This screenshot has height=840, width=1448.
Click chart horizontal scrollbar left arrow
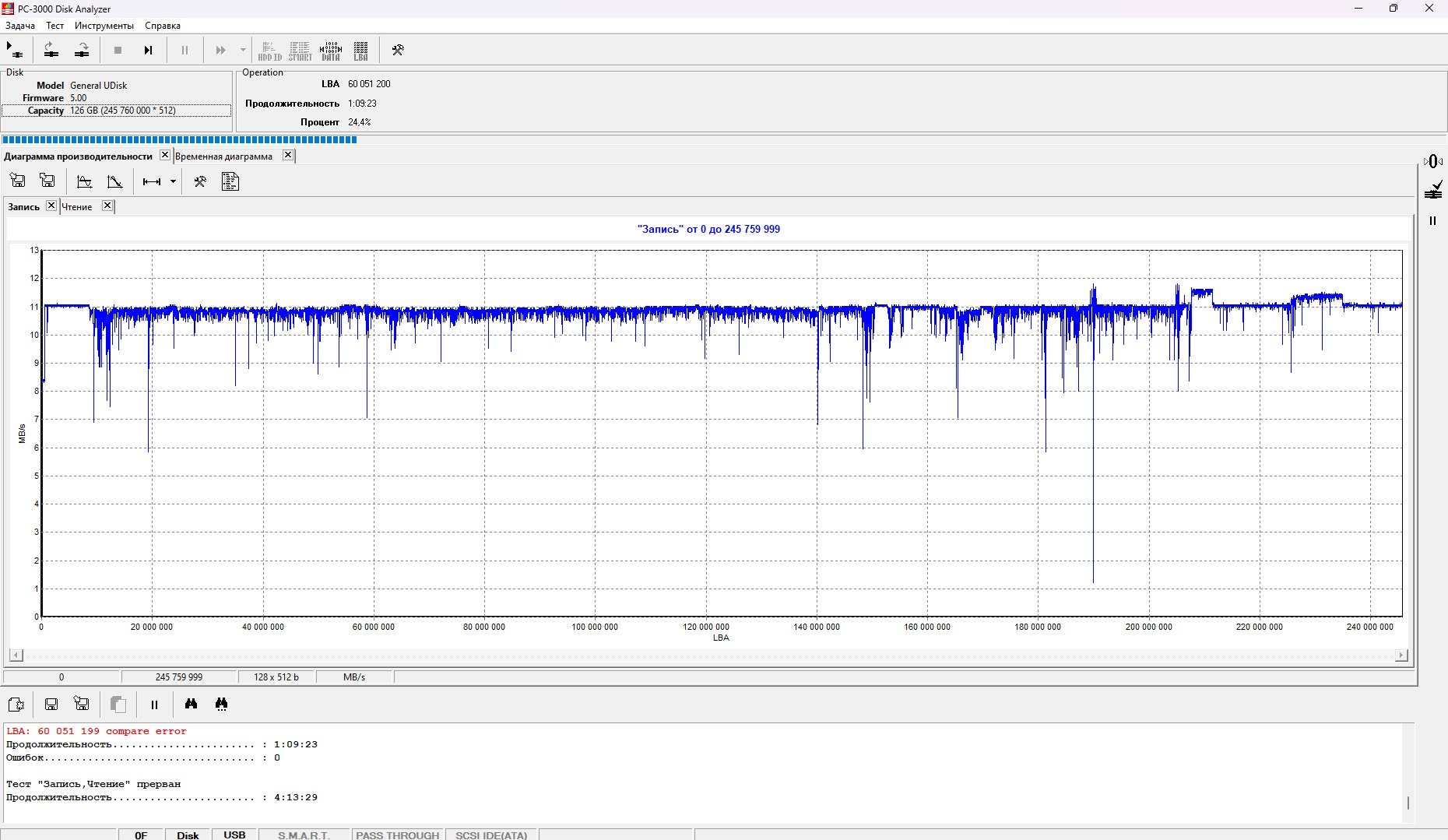coord(16,655)
